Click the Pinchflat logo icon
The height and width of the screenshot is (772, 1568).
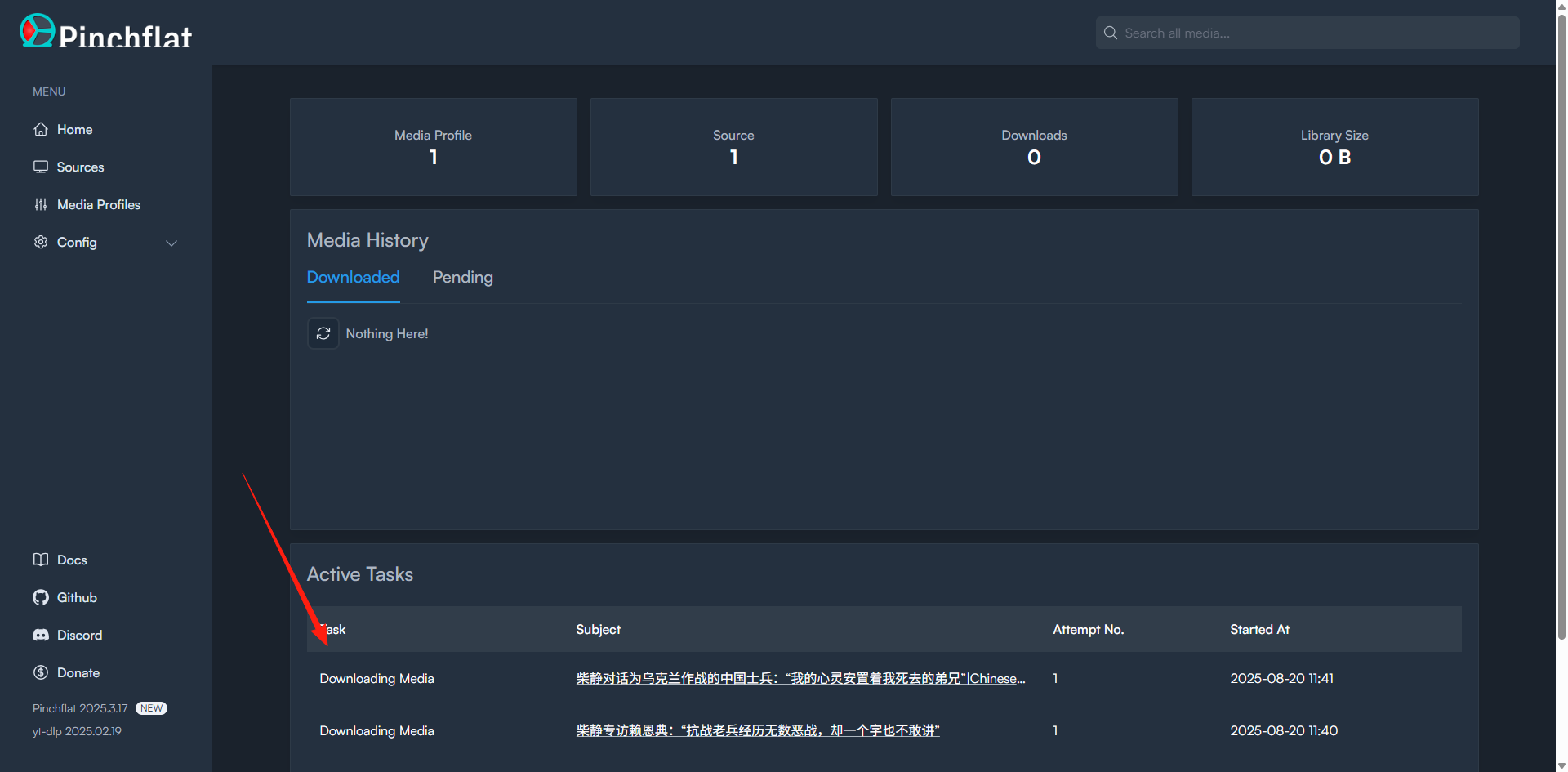click(x=38, y=30)
